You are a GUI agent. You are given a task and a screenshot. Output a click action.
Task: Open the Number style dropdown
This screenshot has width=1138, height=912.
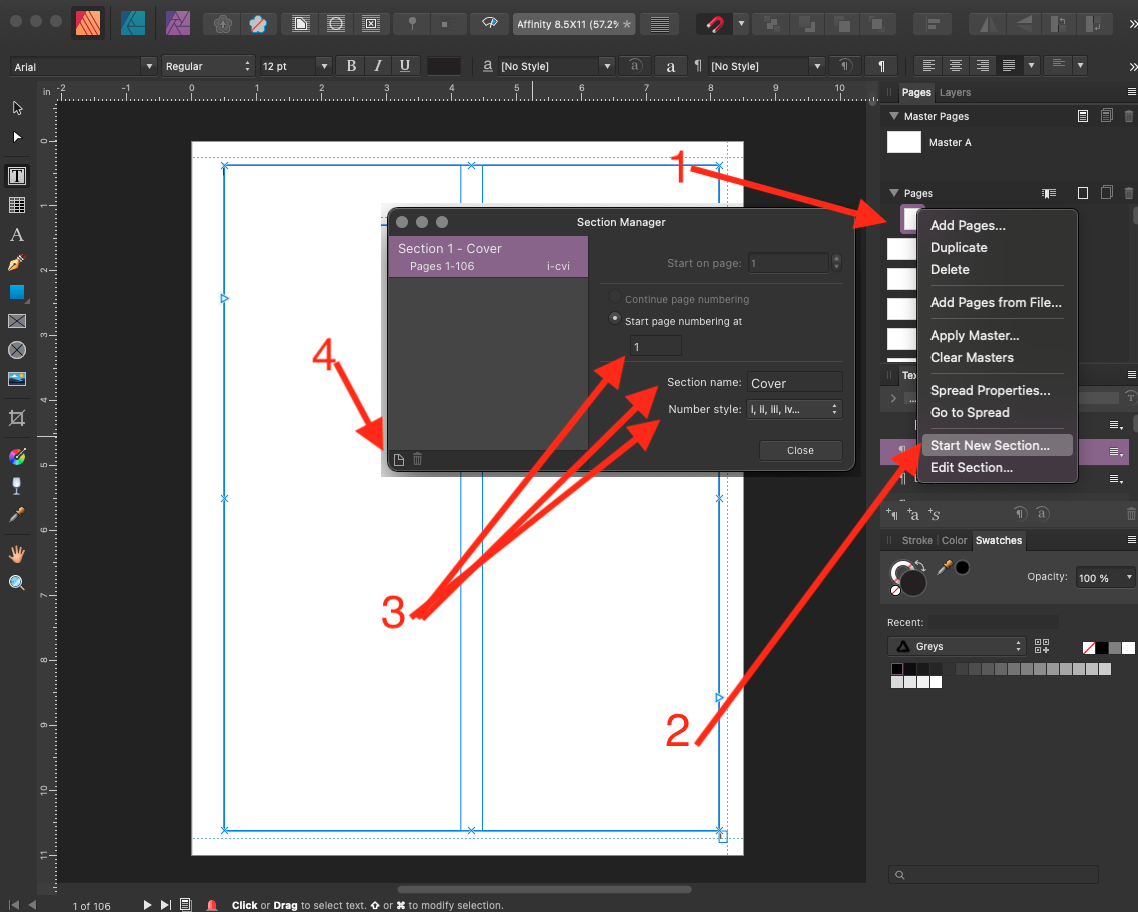point(794,409)
